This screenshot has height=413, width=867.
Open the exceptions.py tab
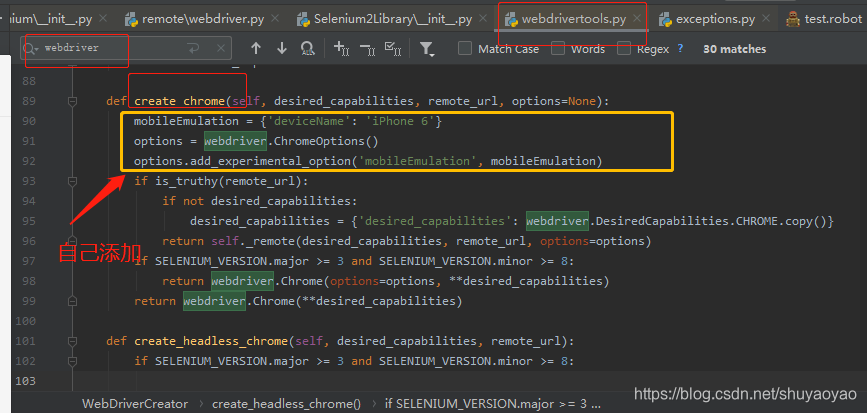(x=715, y=19)
